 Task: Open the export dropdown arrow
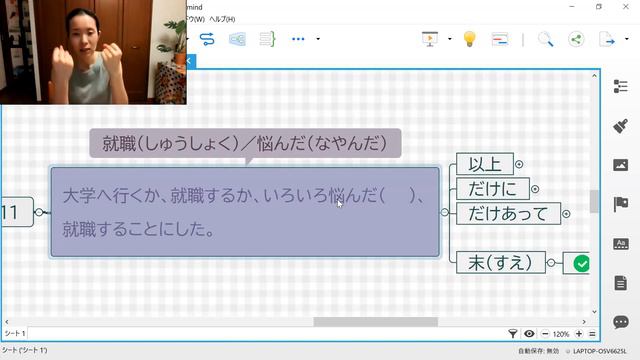pos(627,39)
